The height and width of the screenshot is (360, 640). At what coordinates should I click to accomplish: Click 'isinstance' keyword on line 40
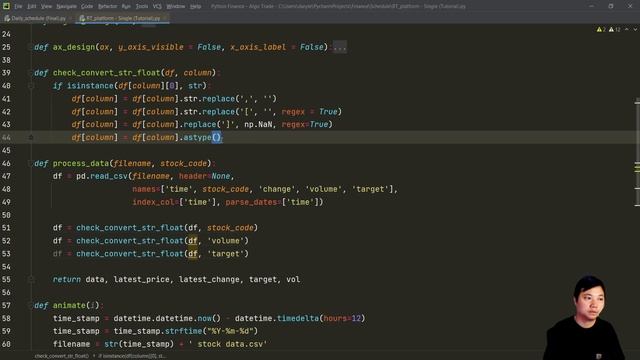[90, 86]
